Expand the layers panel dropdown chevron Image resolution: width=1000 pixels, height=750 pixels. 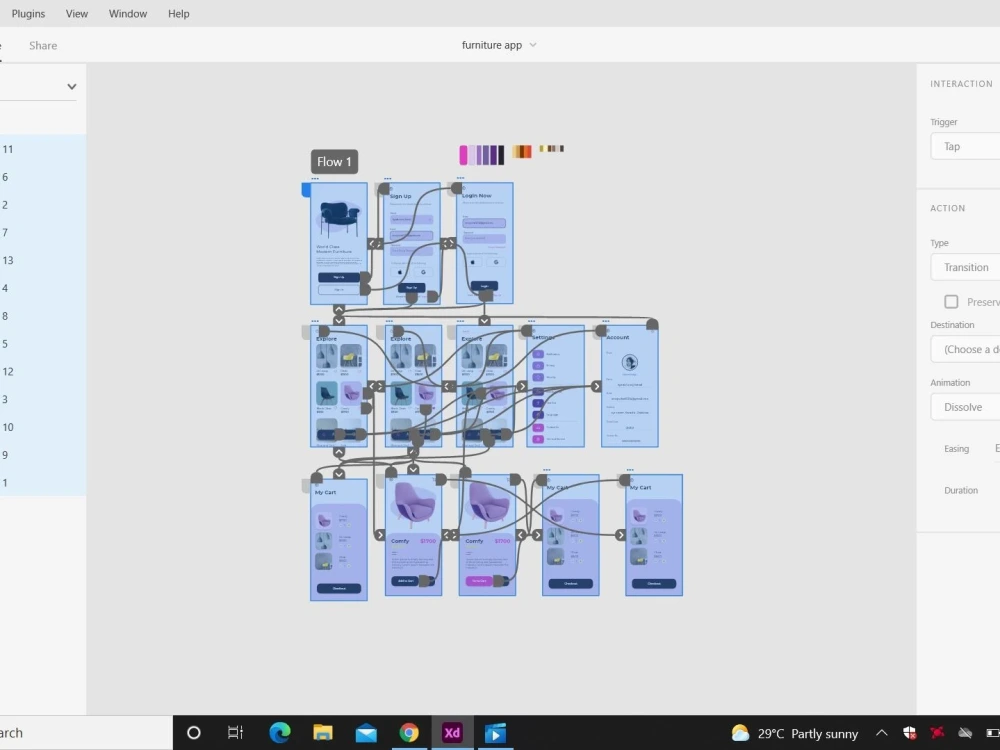tap(71, 87)
